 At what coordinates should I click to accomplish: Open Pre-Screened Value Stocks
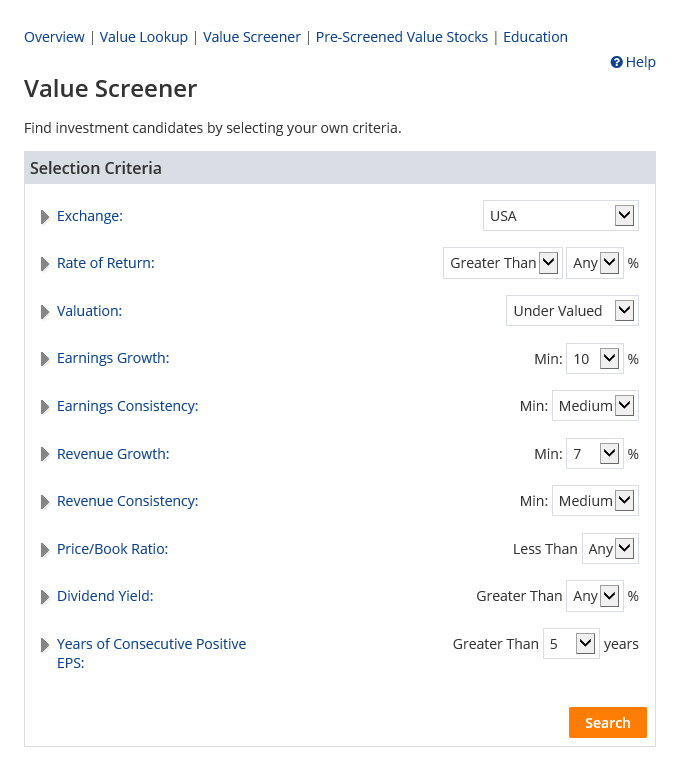pos(402,37)
